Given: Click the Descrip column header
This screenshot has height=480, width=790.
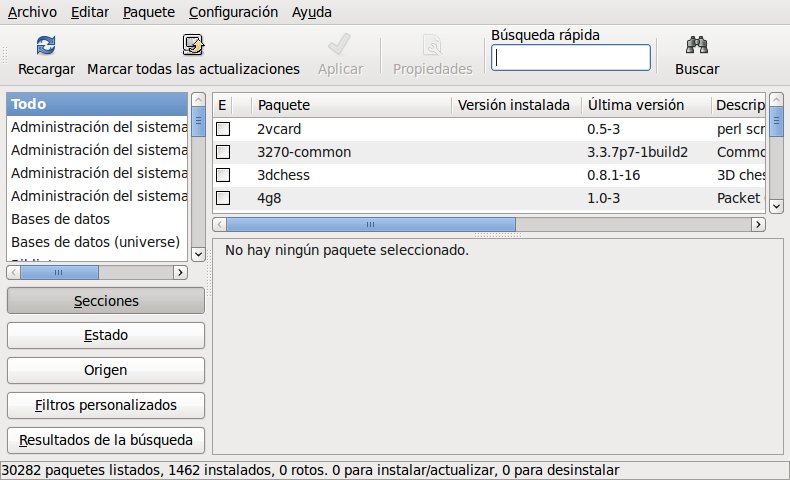Looking at the screenshot, I should 739,105.
